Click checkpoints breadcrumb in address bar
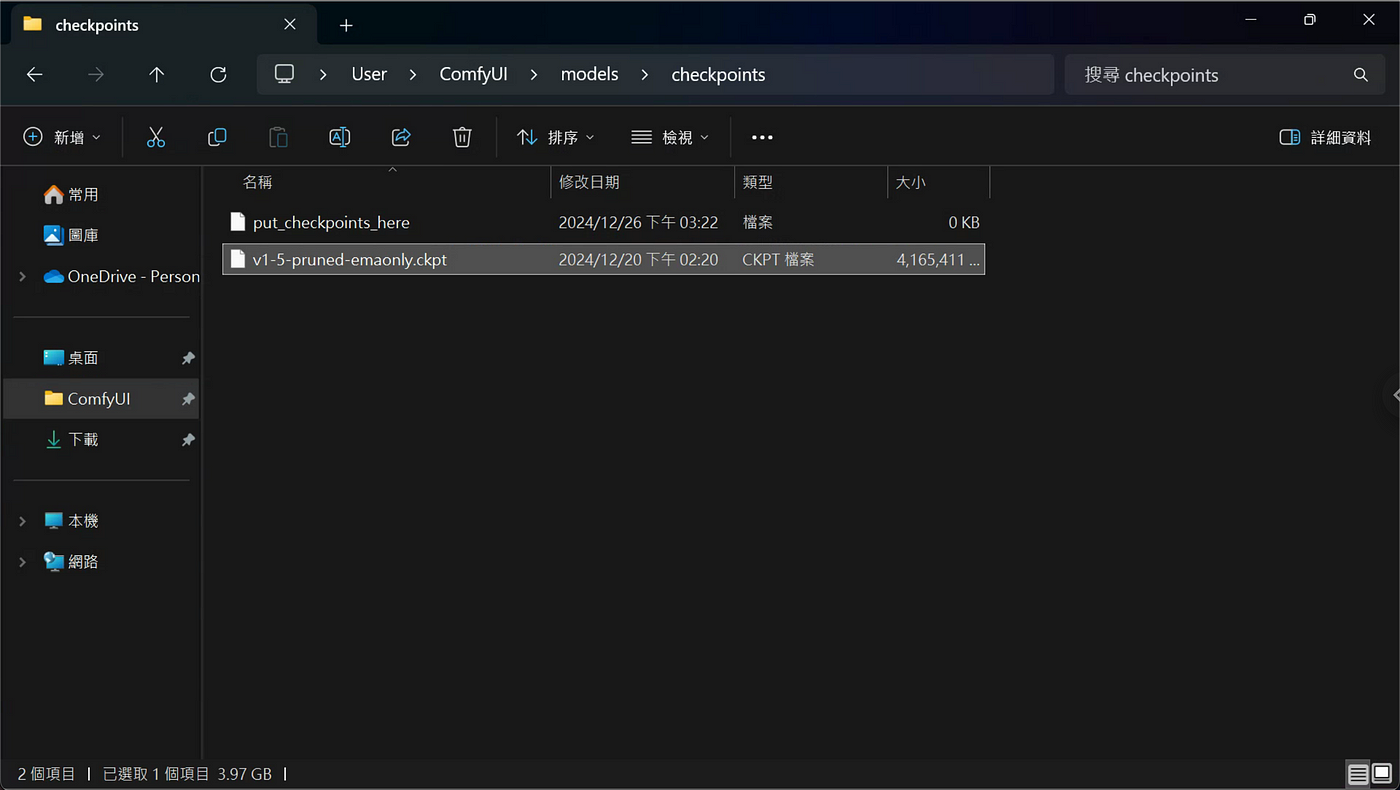Viewport: 1400px width, 790px height. tap(718, 75)
